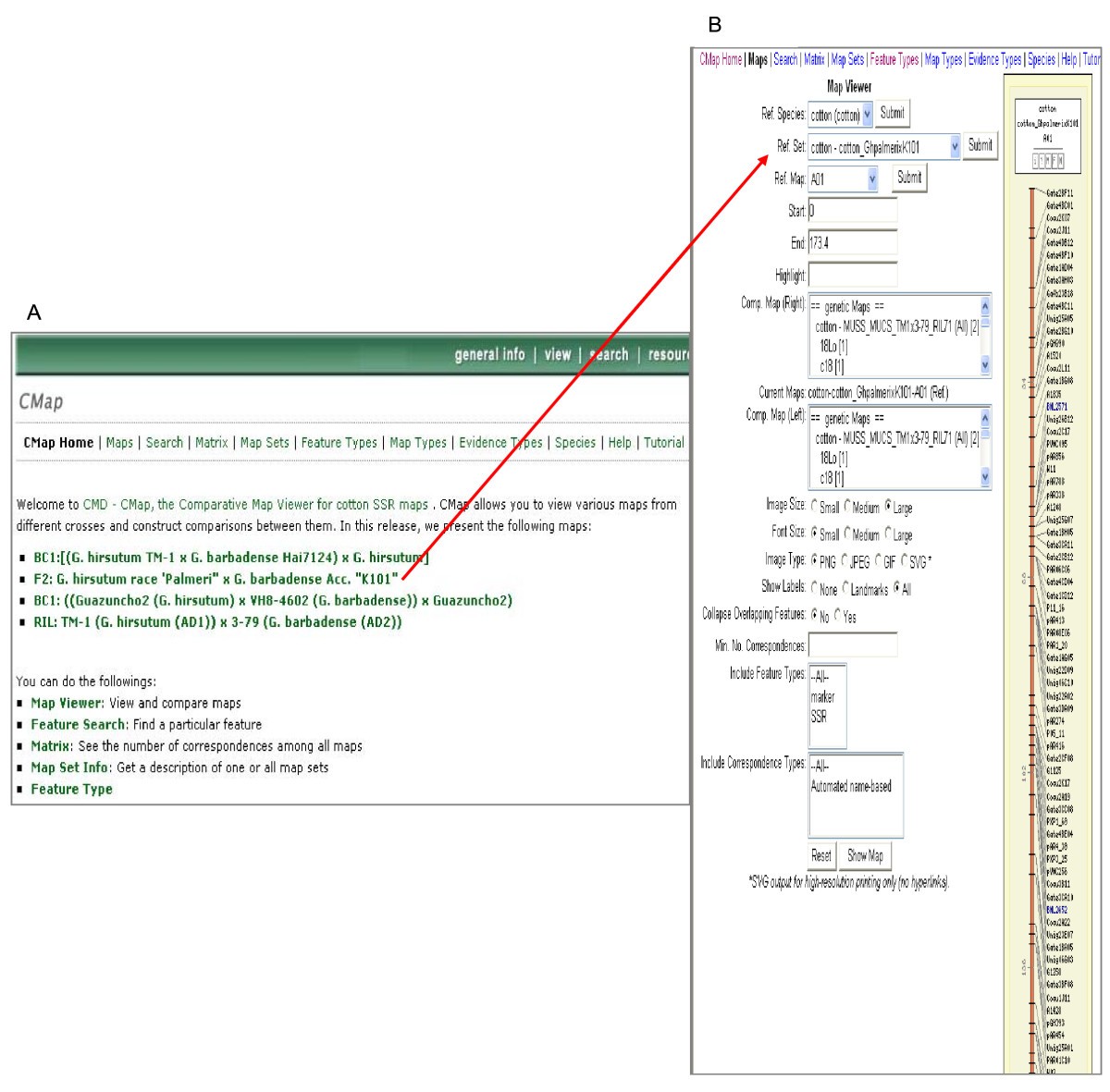Open the Ref. Species dropdown
Image resolution: width=1110 pixels, height=1092 pixels.
(x=840, y=116)
